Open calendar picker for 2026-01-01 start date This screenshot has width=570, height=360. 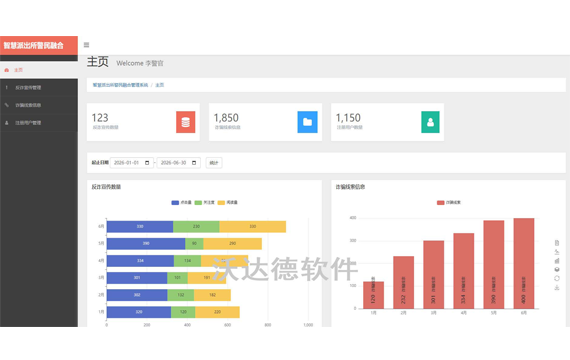click(x=147, y=163)
